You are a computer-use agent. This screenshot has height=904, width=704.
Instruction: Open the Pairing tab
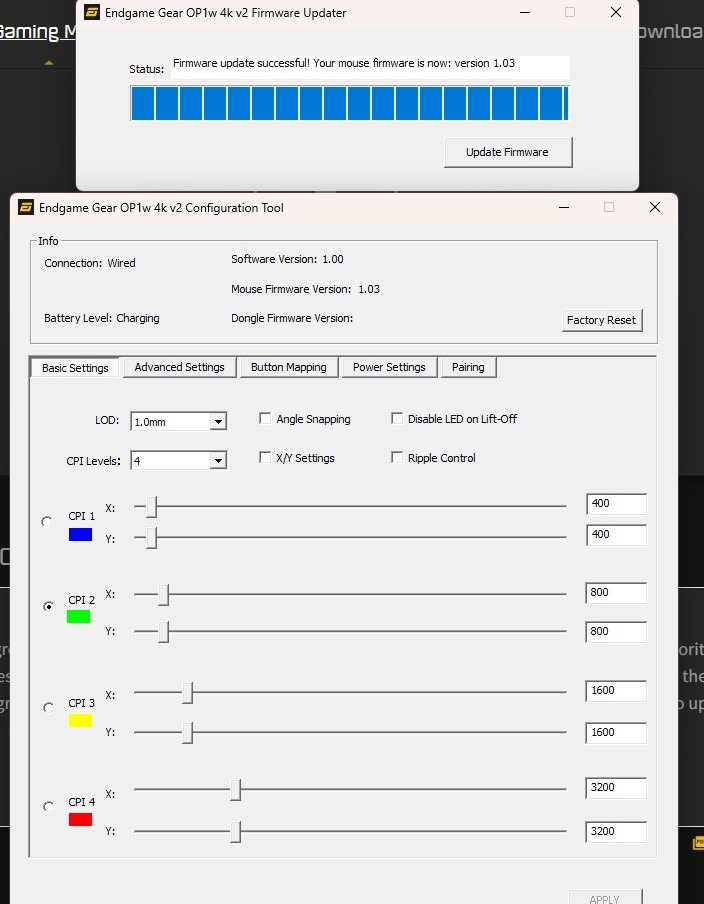tap(468, 367)
